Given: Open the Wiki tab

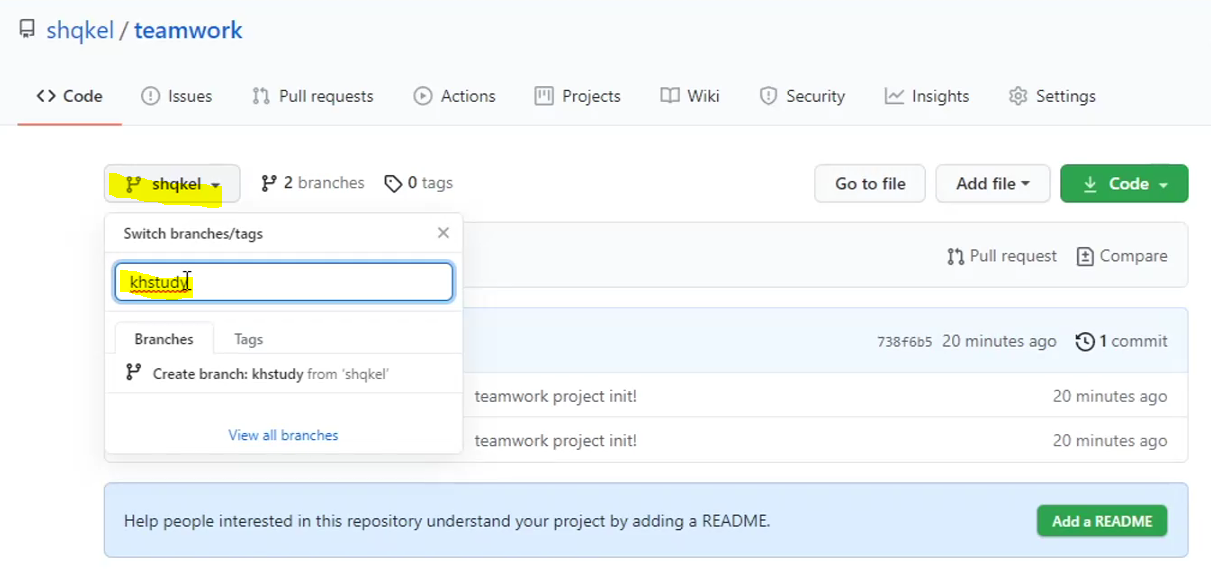Looking at the screenshot, I should coord(690,96).
